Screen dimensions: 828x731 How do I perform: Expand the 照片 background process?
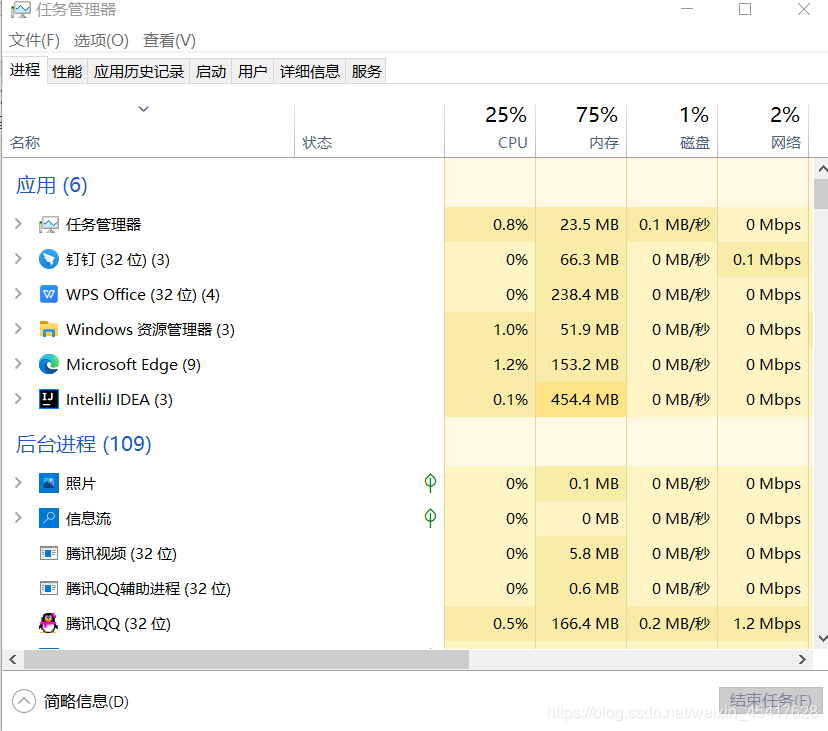coord(18,483)
